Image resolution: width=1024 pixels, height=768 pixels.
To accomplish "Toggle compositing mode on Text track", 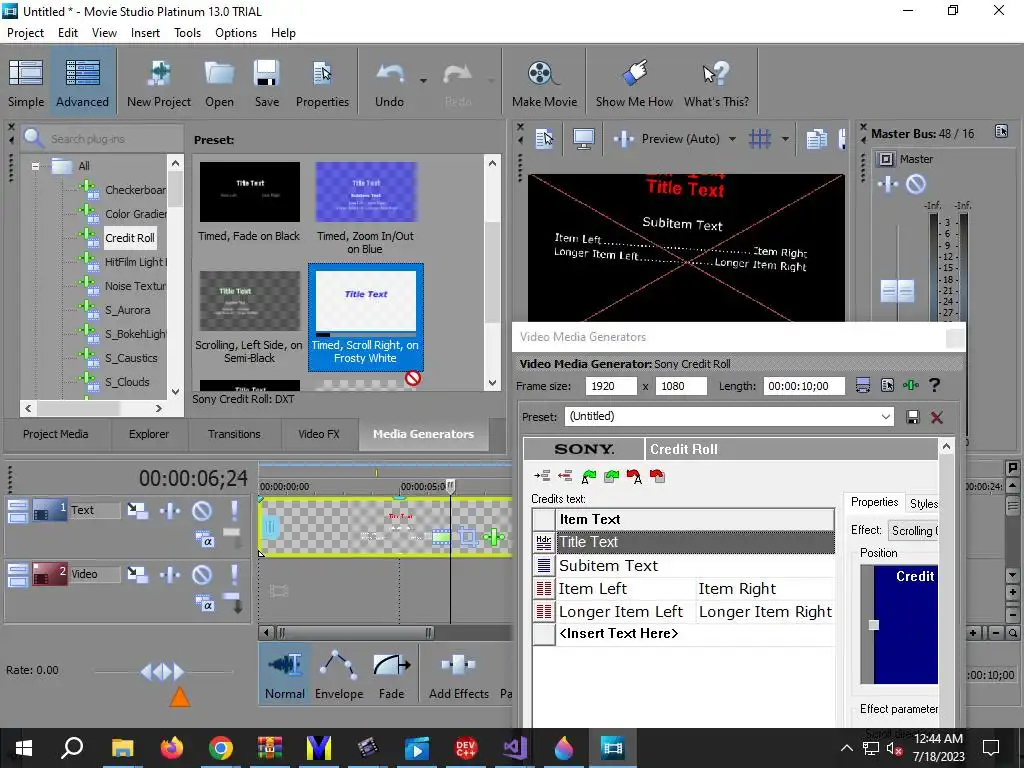I will pos(204,539).
